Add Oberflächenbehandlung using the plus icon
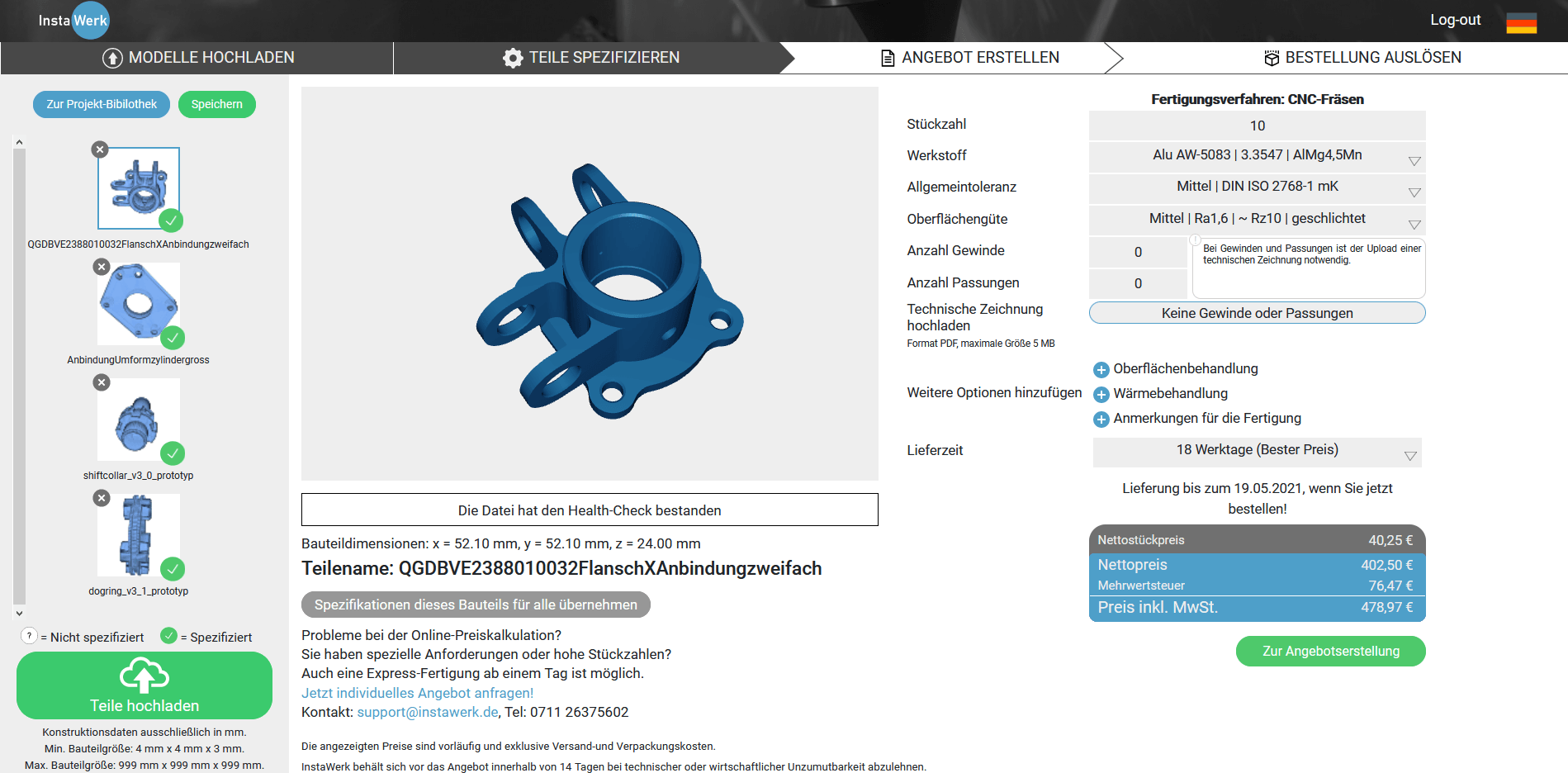1568x773 pixels. click(1101, 370)
